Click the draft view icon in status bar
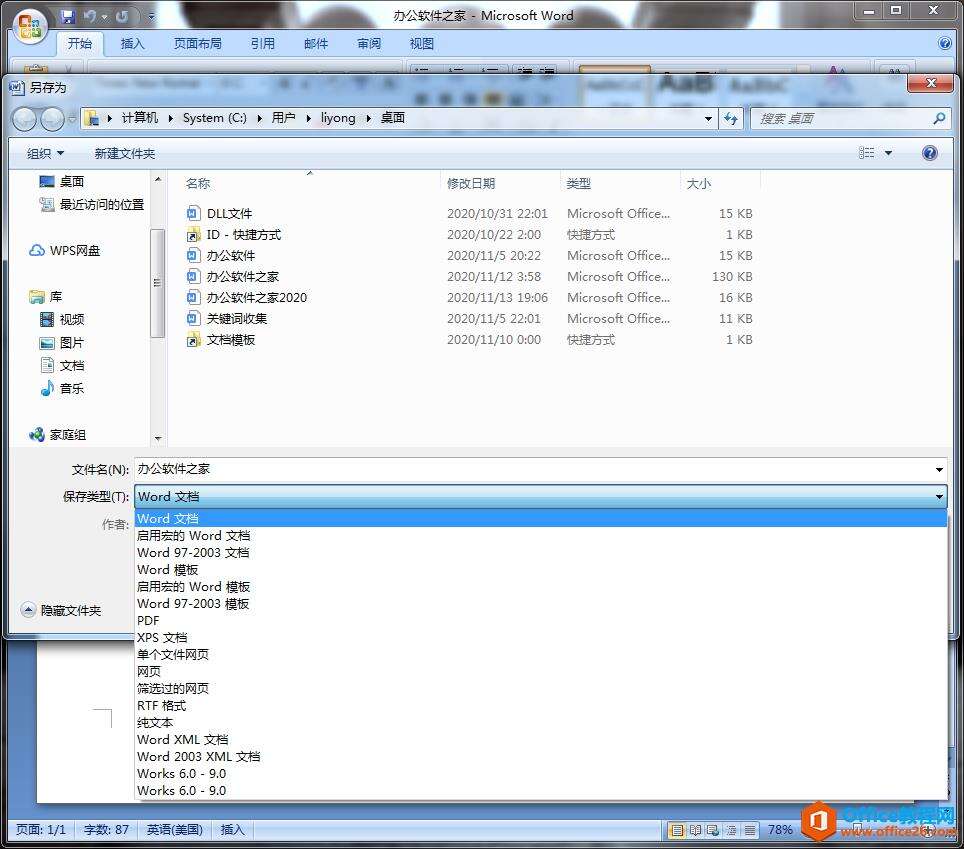The width and height of the screenshot is (964, 849). tap(750, 831)
